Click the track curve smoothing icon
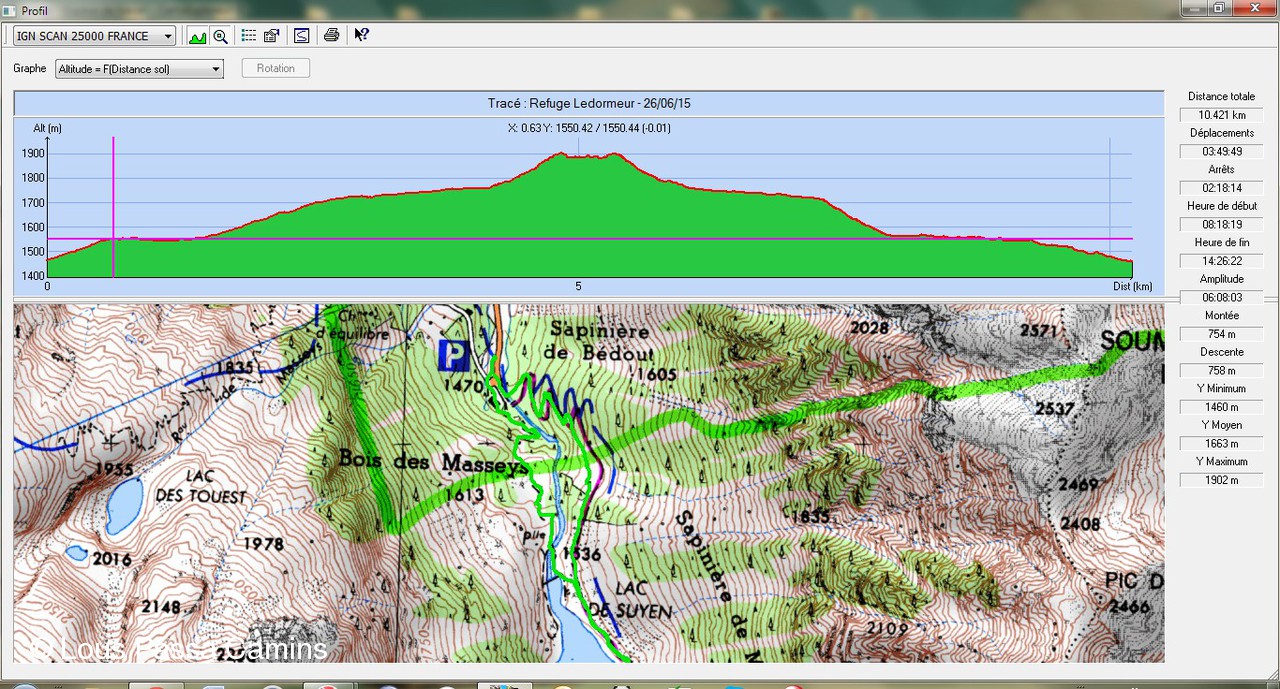The width and height of the screenshot is (1280, 689). (301, 36)
